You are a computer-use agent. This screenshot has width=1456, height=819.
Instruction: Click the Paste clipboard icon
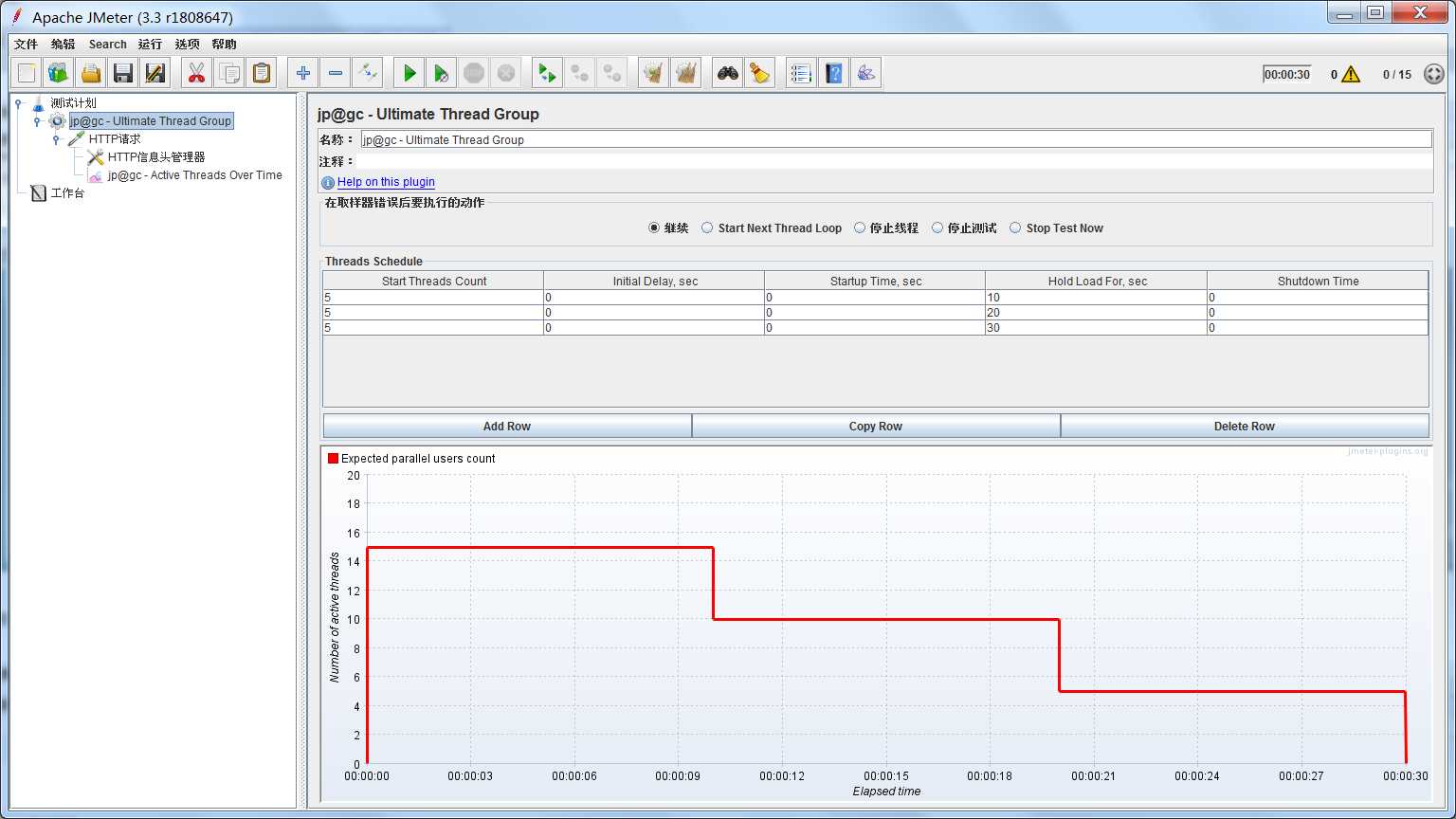[x=261, y=73]
